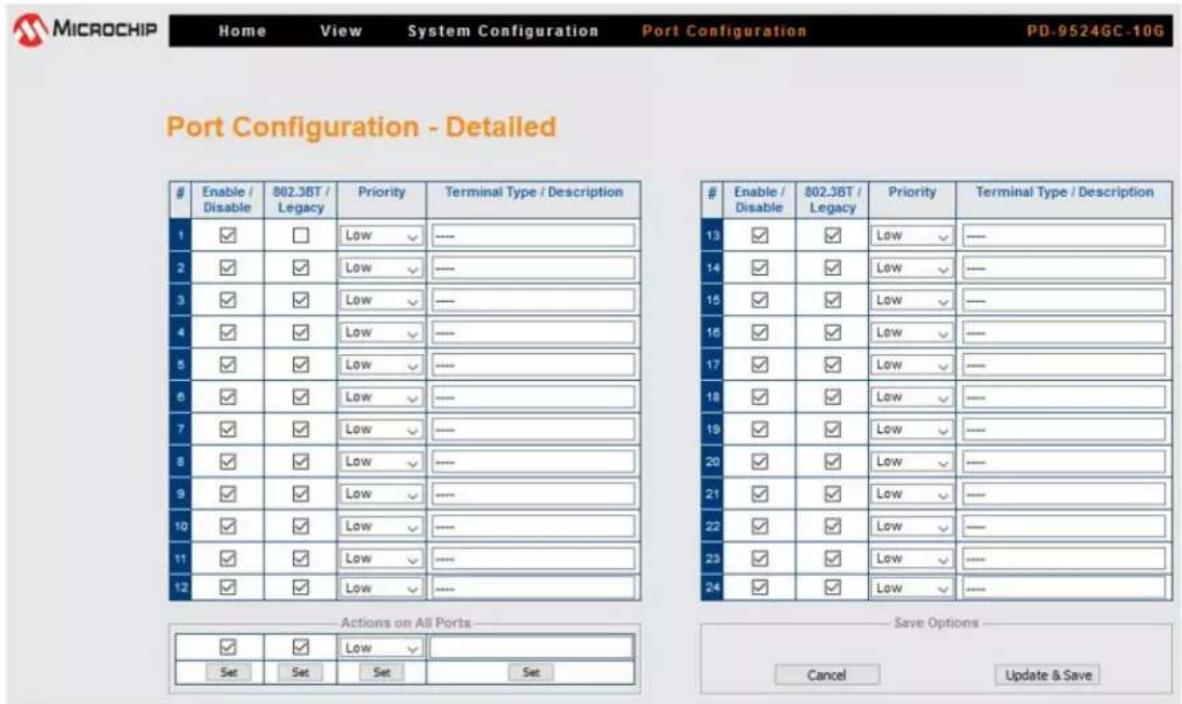This screenshot has width=1182, height=704.
Task: Click description field for port 3
Action: pos(533,300)
